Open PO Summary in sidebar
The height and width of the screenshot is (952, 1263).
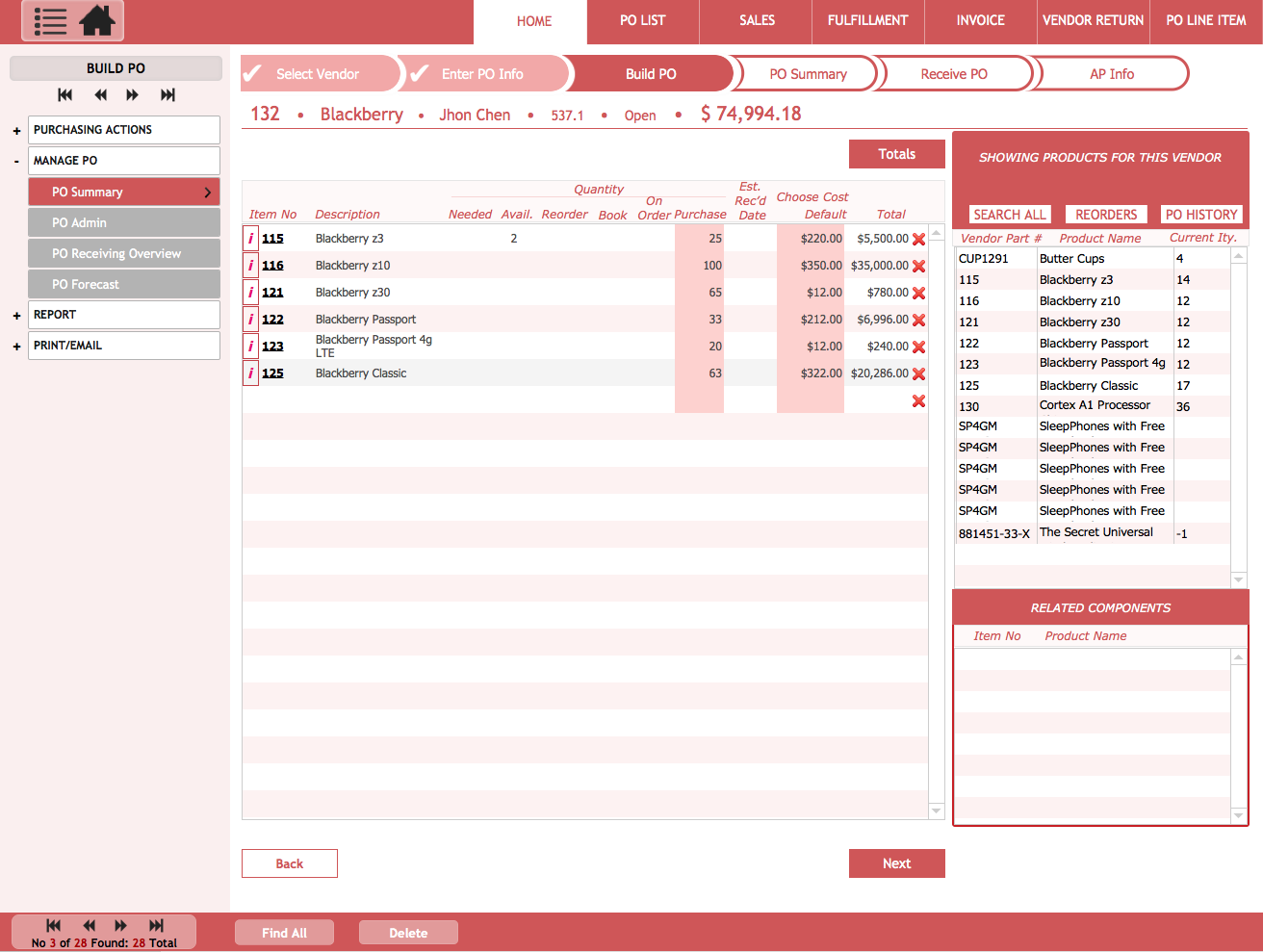click(123, 192)
